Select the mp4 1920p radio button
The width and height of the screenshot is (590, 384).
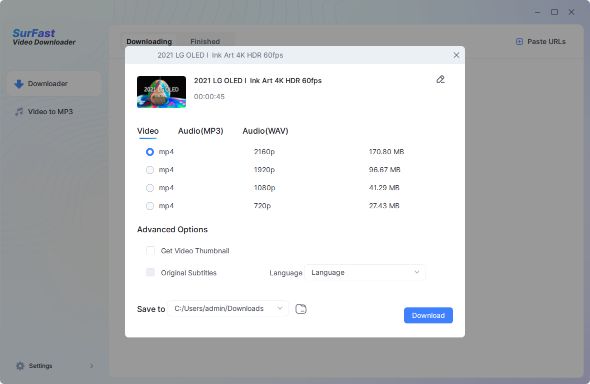pos(150,170)
